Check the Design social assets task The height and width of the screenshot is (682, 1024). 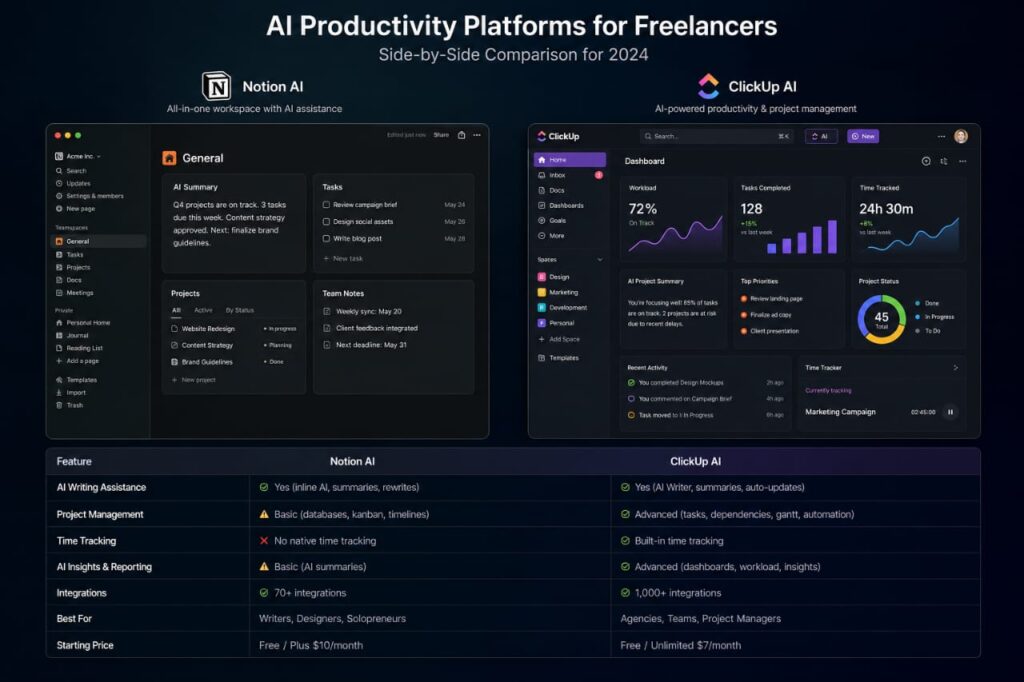click(326, 222)
